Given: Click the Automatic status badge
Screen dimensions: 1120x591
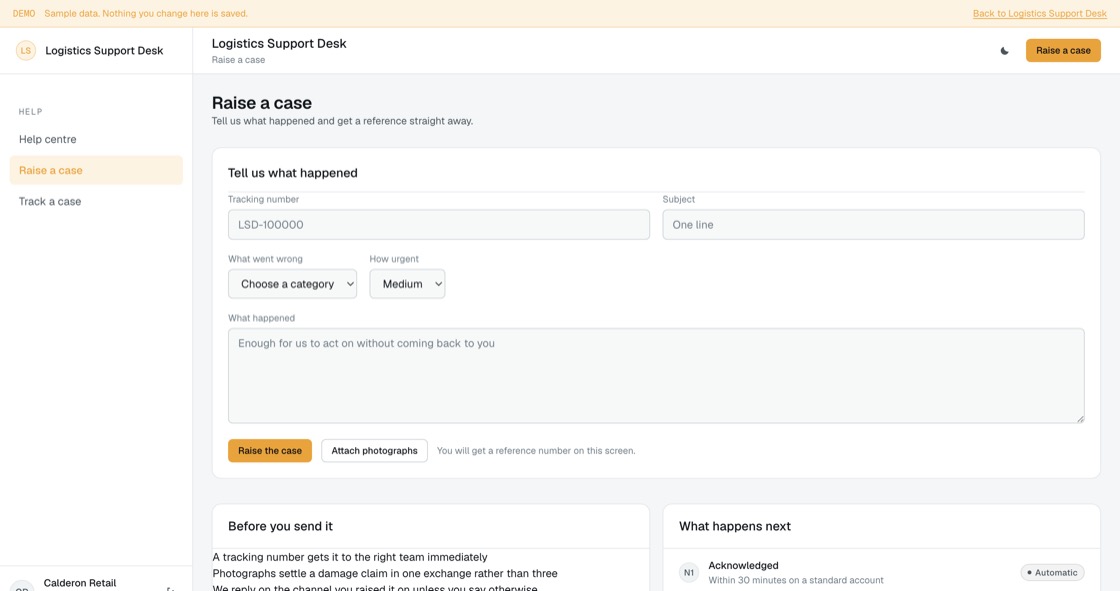Looking at the screenshot, I should (x=1052, y=572).
